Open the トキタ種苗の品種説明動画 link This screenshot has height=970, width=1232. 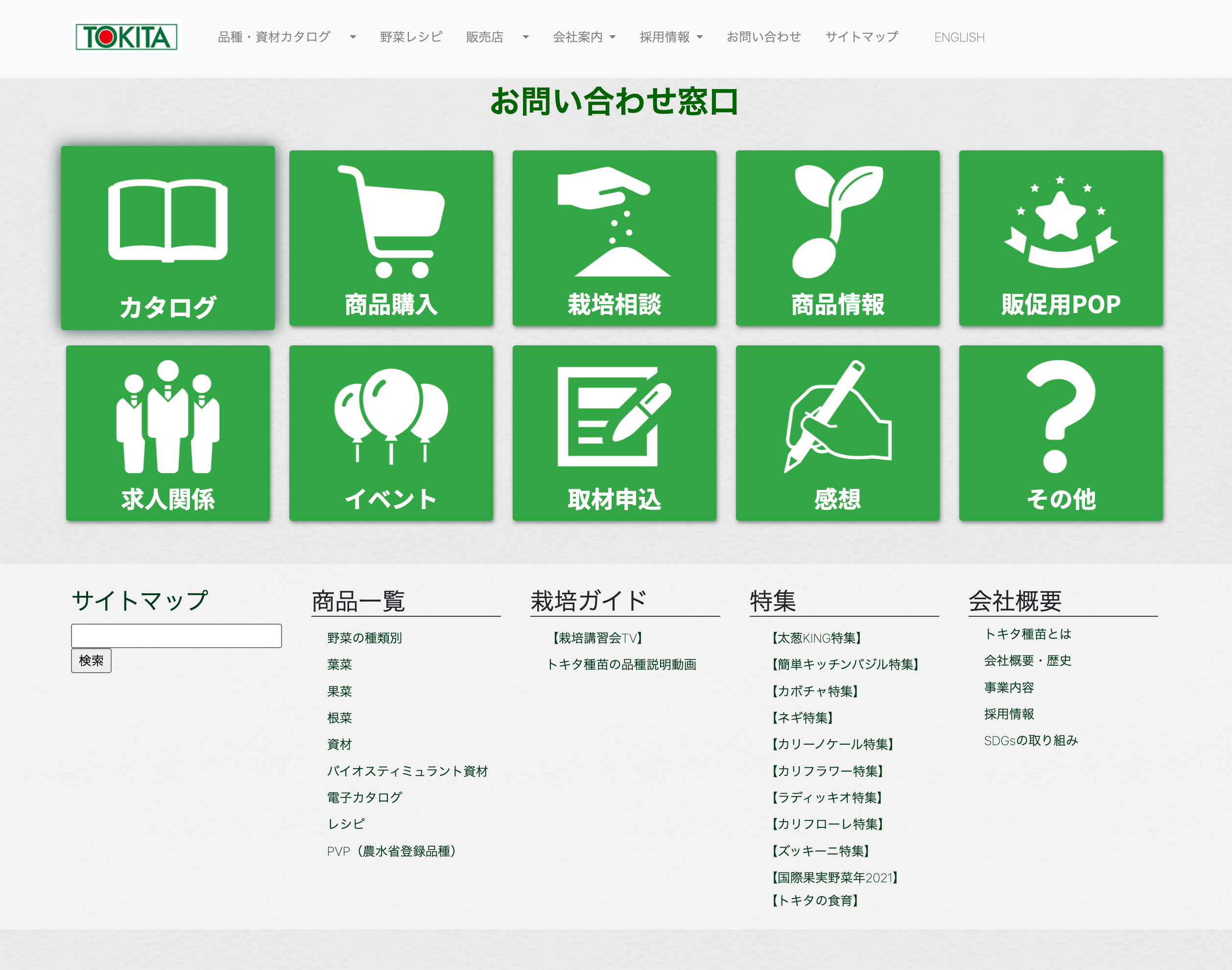621,664
